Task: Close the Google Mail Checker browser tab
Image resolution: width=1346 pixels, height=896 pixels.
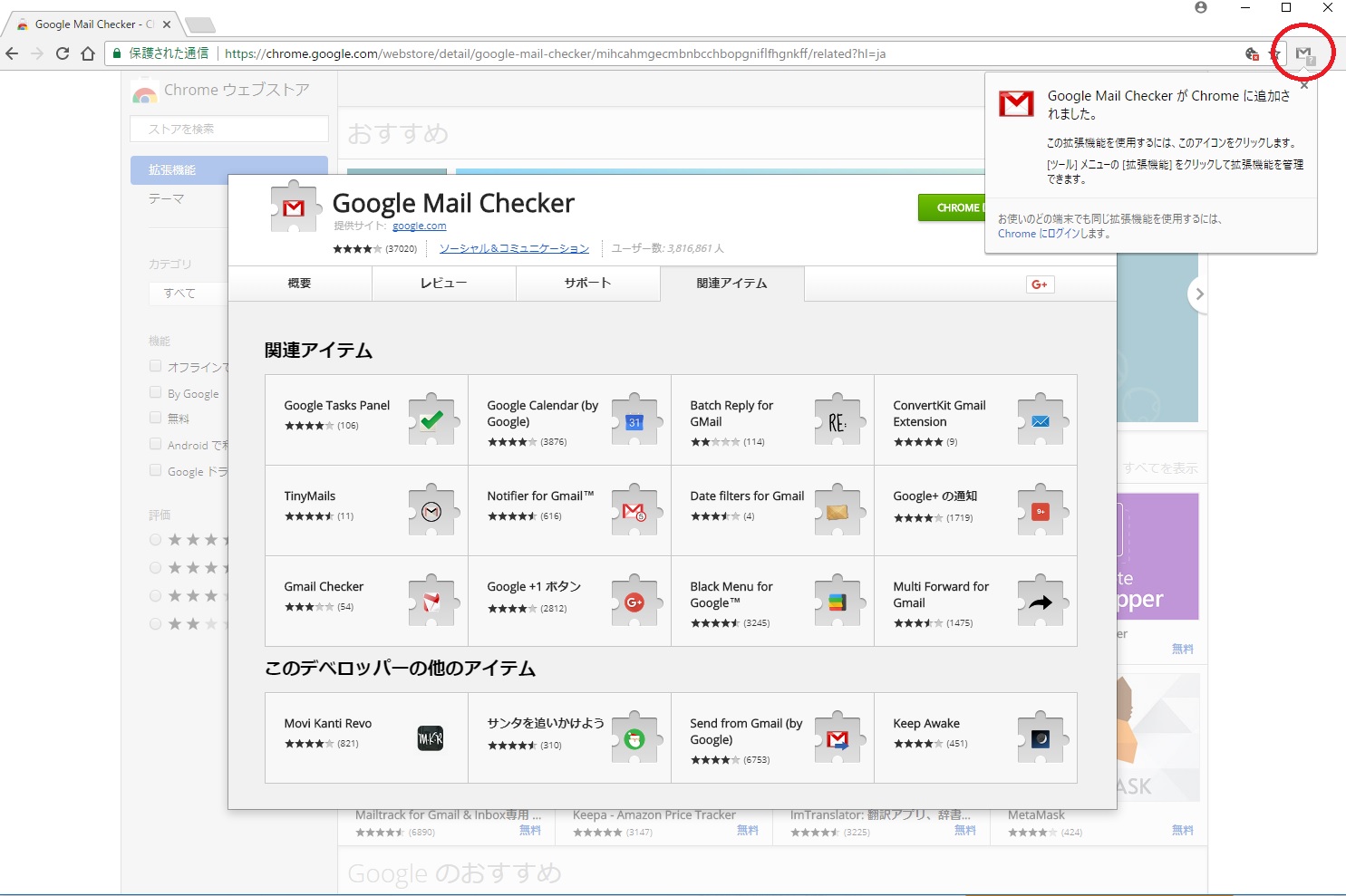Action: pos(167,24)
